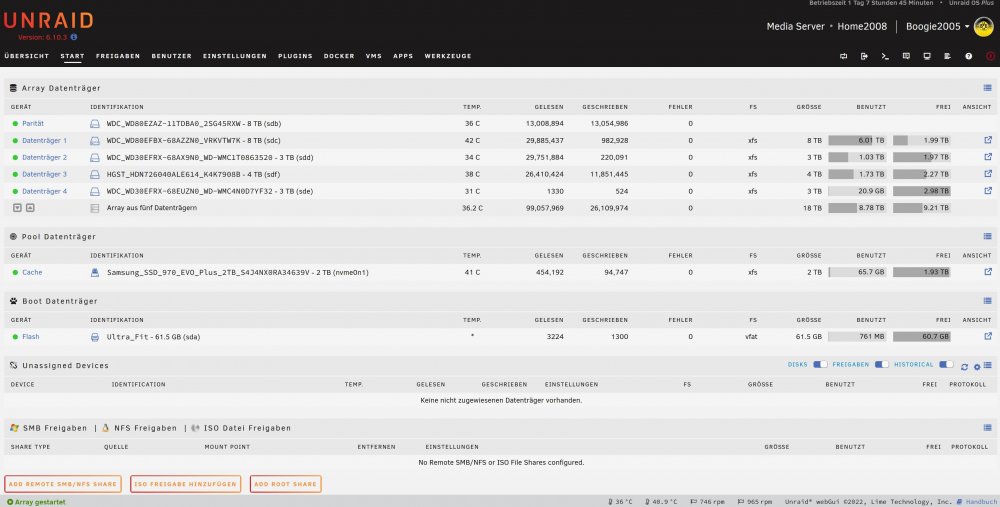The width and height of the screenshot is (1000, 507).
Task: Open the APPS menu
Action: pos(403,56)
